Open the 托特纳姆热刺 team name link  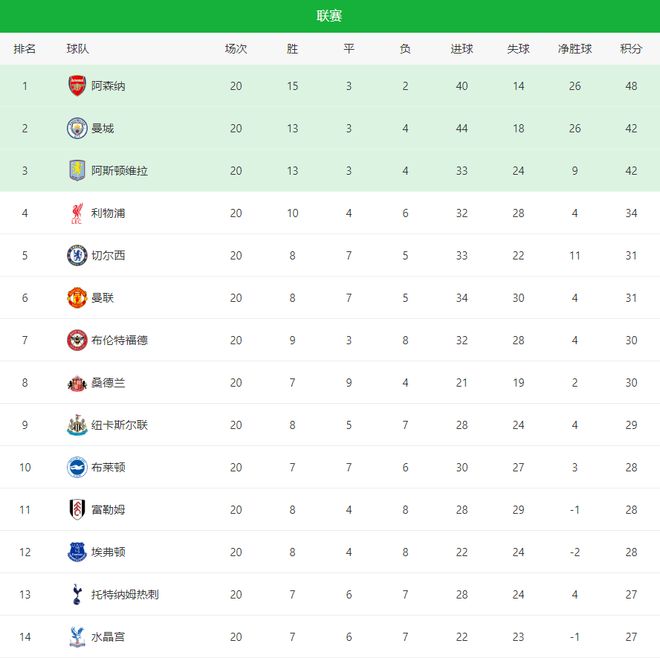pos(125,594)
